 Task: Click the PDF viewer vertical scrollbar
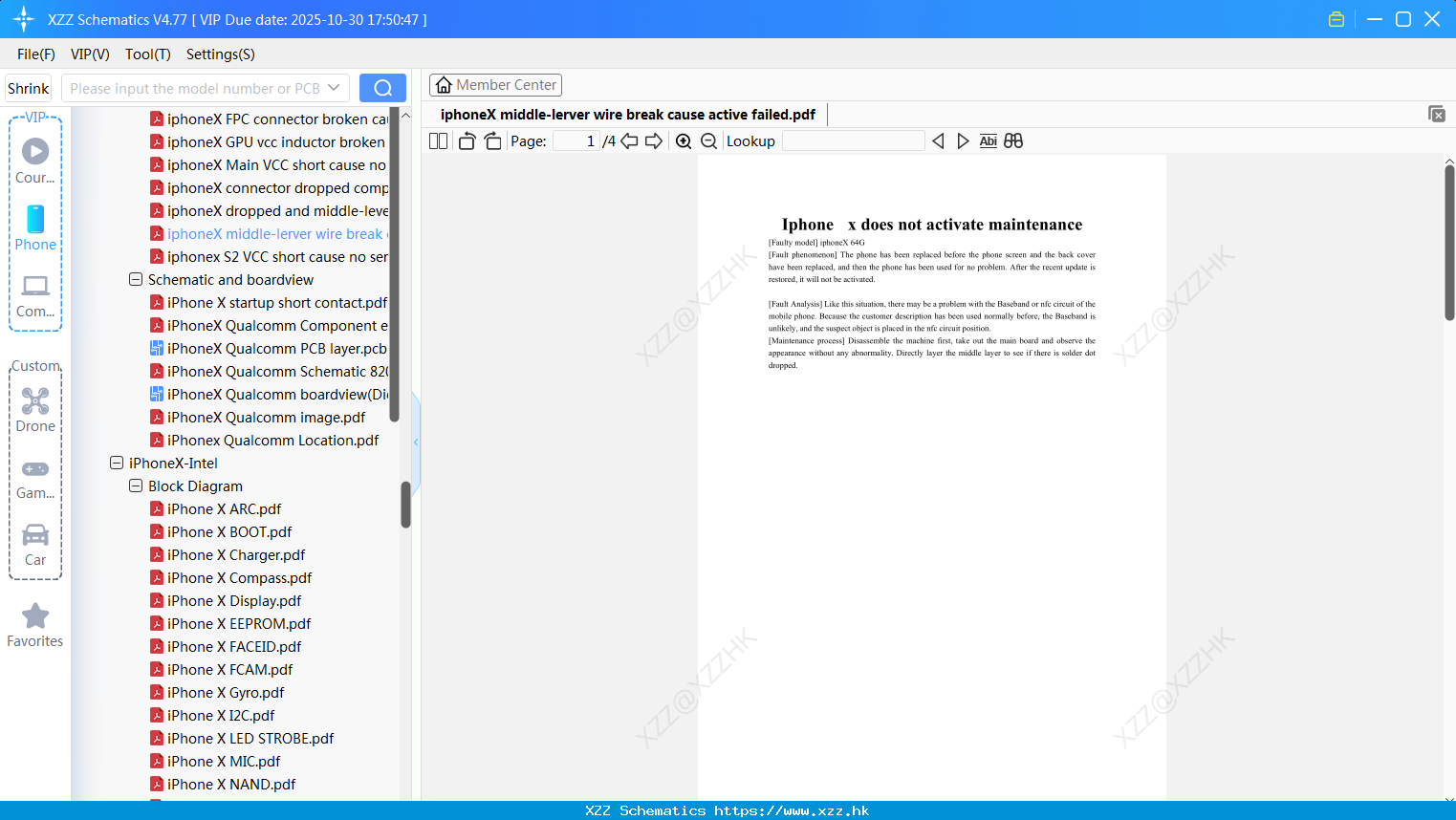click(1449, 243)
